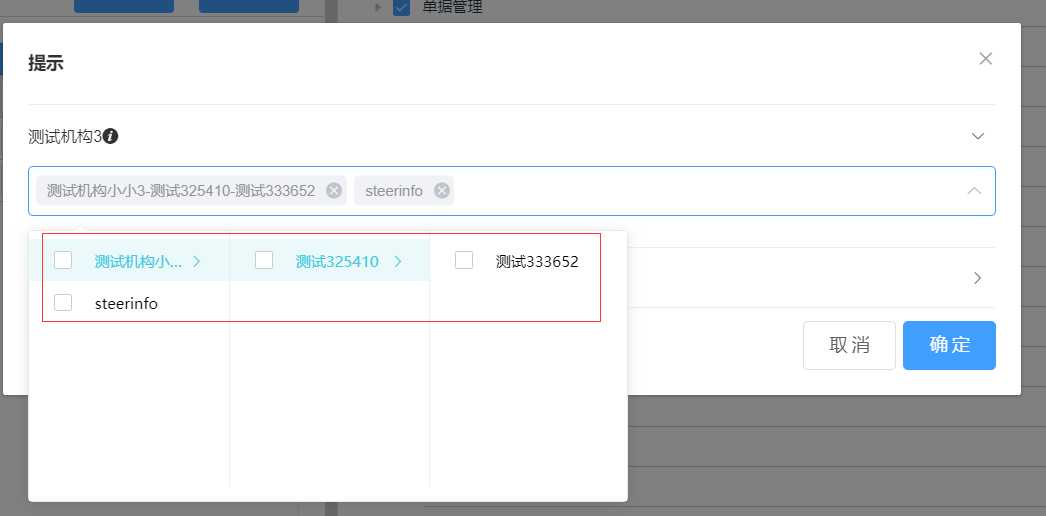Expand the 单据管理 tree node triangle

[x=378, y=7]
